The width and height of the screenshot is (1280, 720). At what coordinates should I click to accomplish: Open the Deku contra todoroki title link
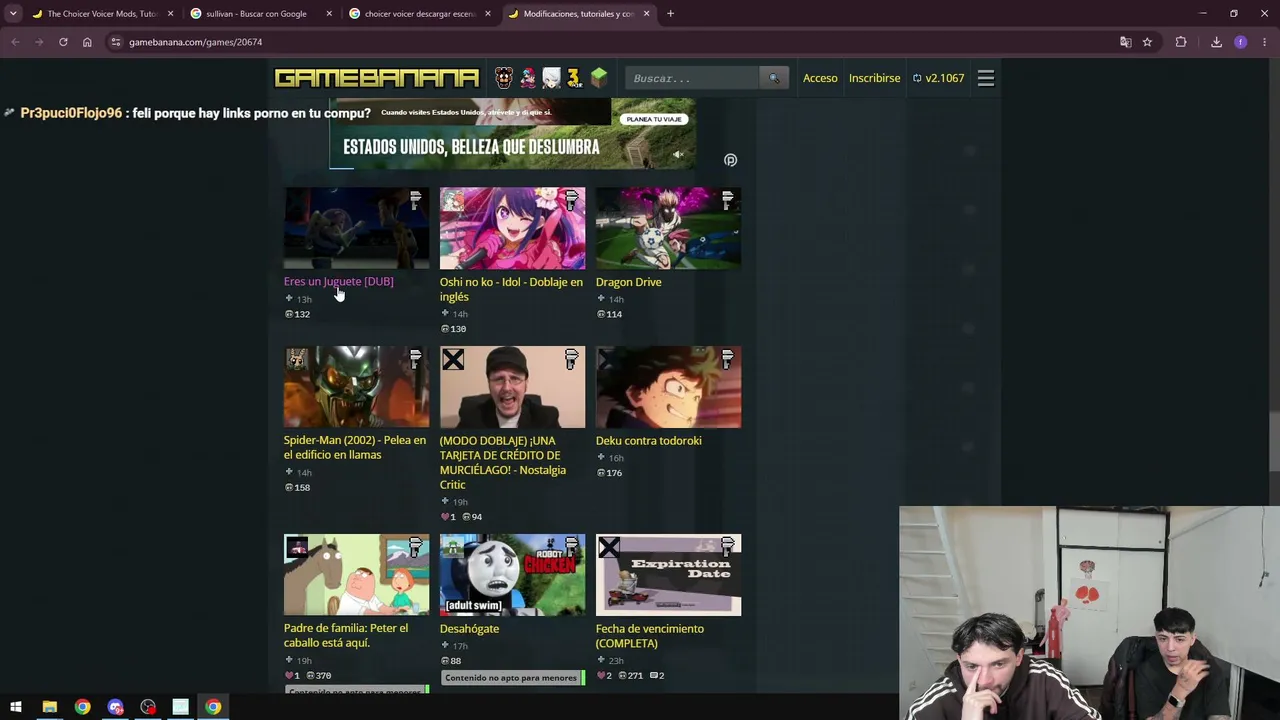(x=648, y=440)
